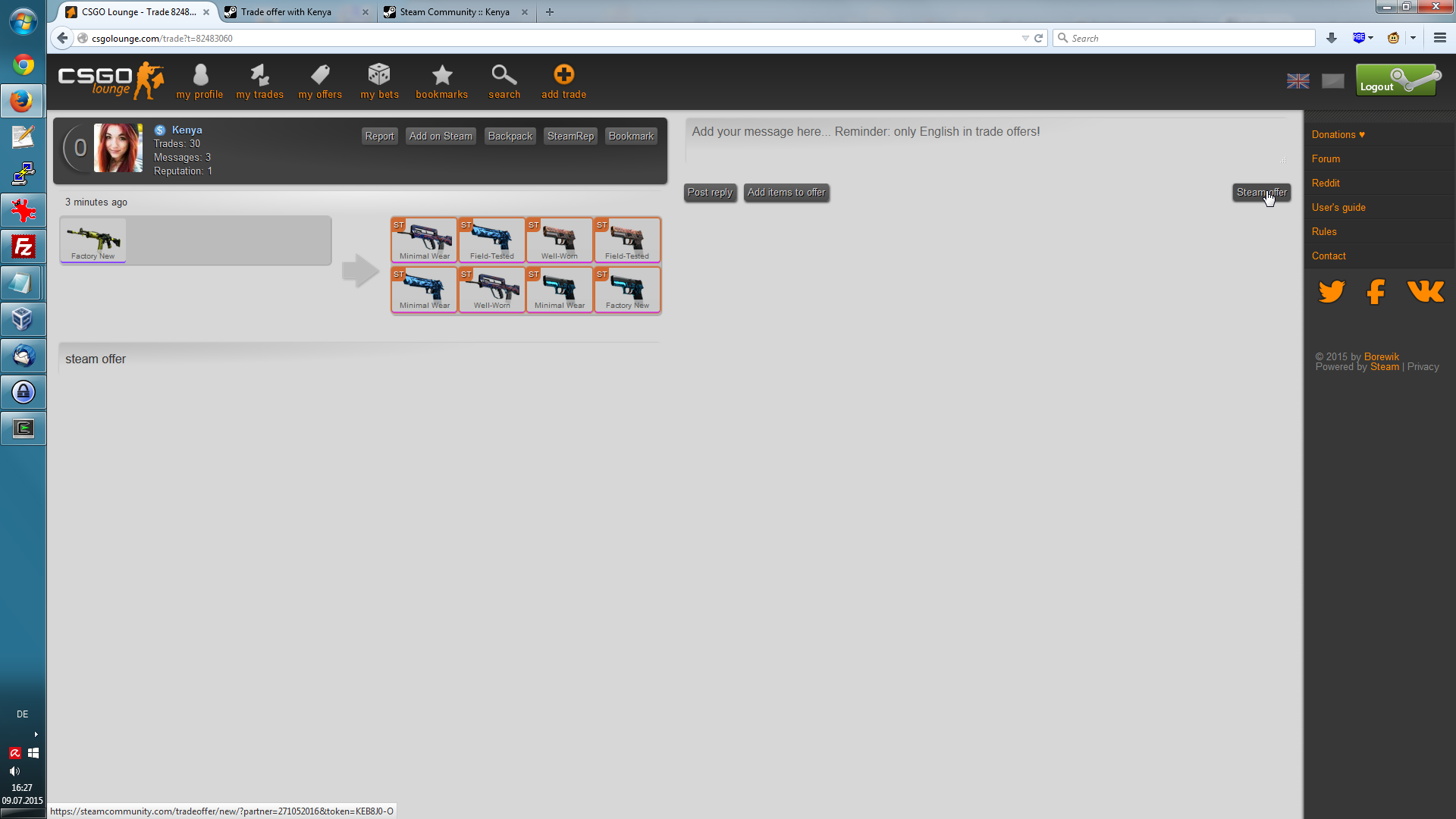Open the URL bar history dropdown arrow

1025,38
